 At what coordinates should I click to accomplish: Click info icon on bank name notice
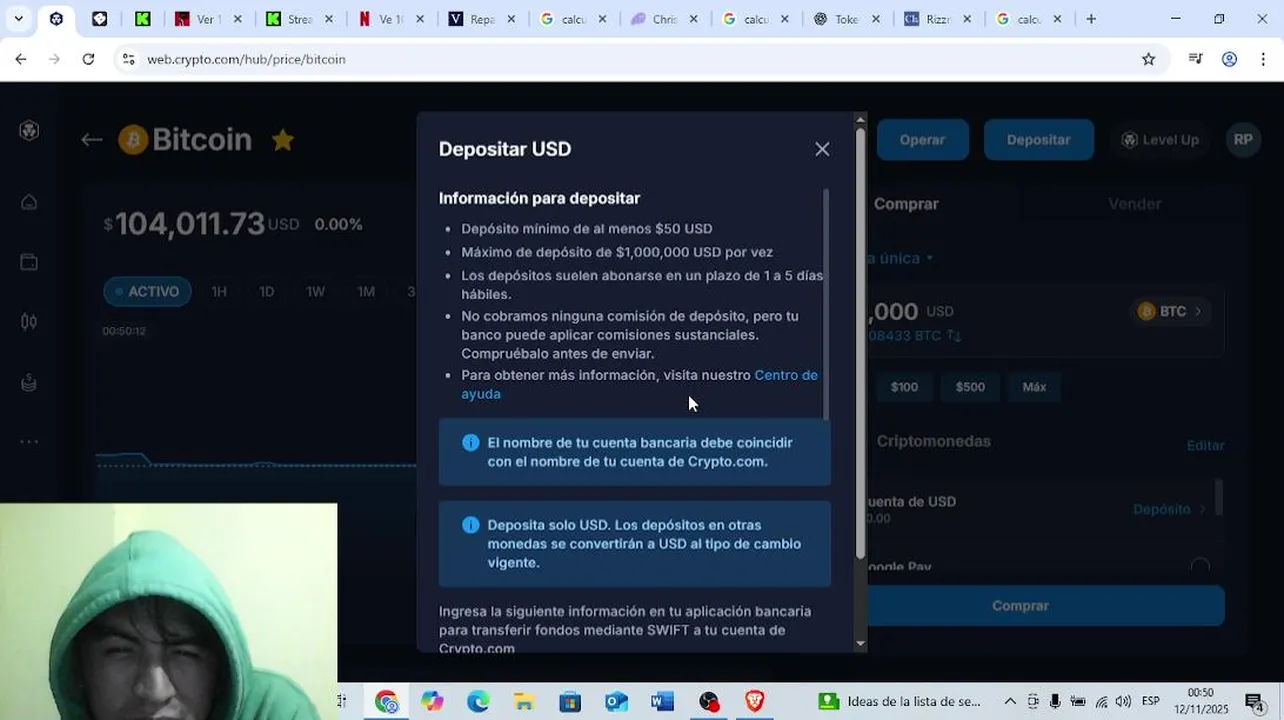471,442
